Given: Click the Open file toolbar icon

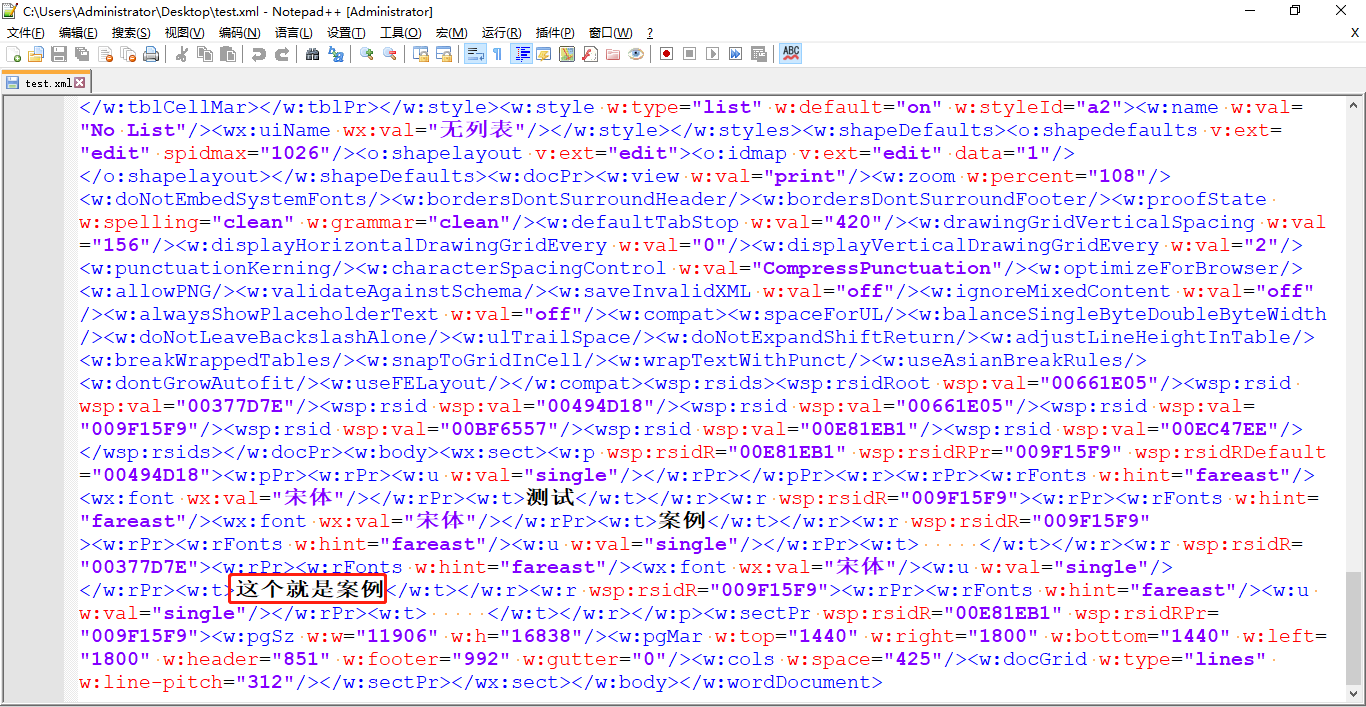Looking at the screenshot, I should 36,54.
